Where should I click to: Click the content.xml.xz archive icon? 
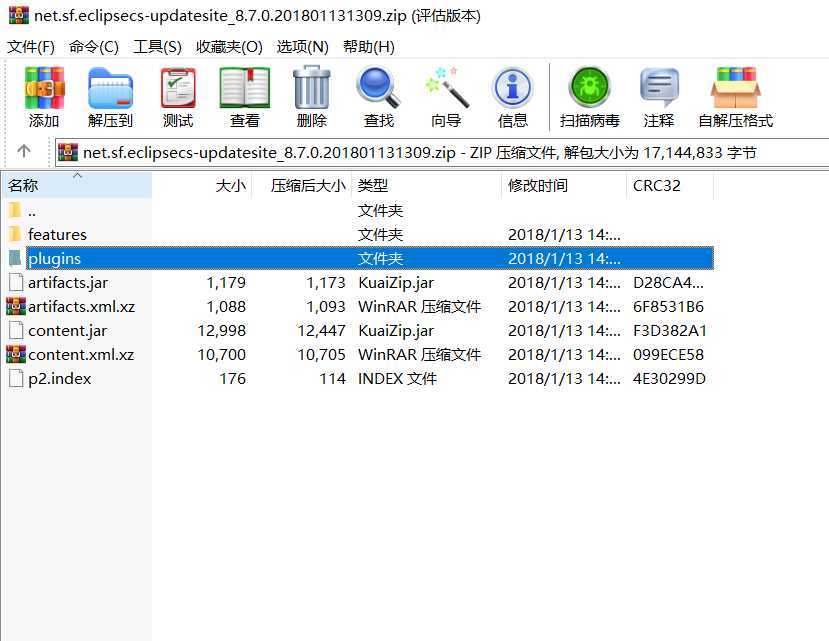(16, 354)
